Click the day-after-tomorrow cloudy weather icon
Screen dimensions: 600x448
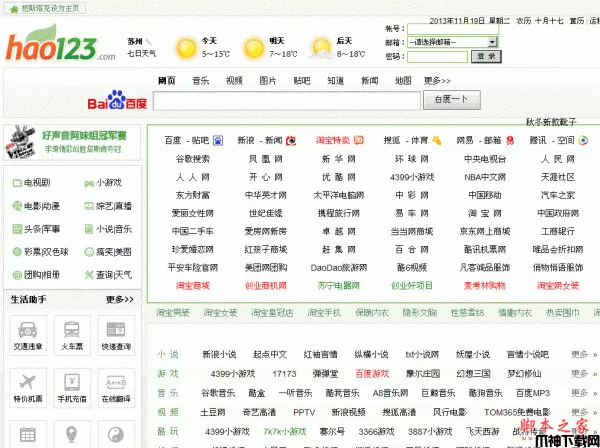(x=321, y=48)
